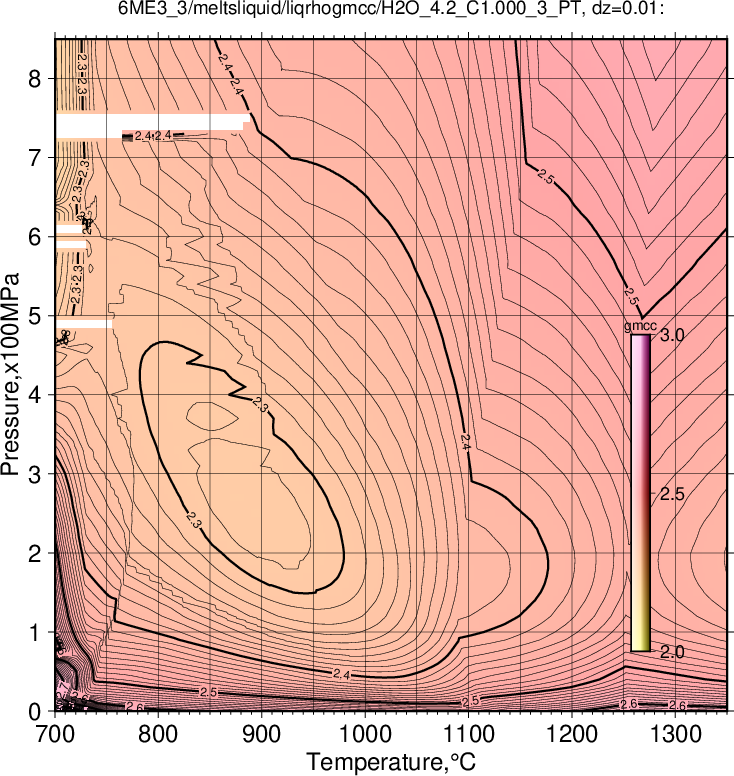Click the 1200 tick label on temperature axis
The image size is (734, 776).
pos(572,734)
